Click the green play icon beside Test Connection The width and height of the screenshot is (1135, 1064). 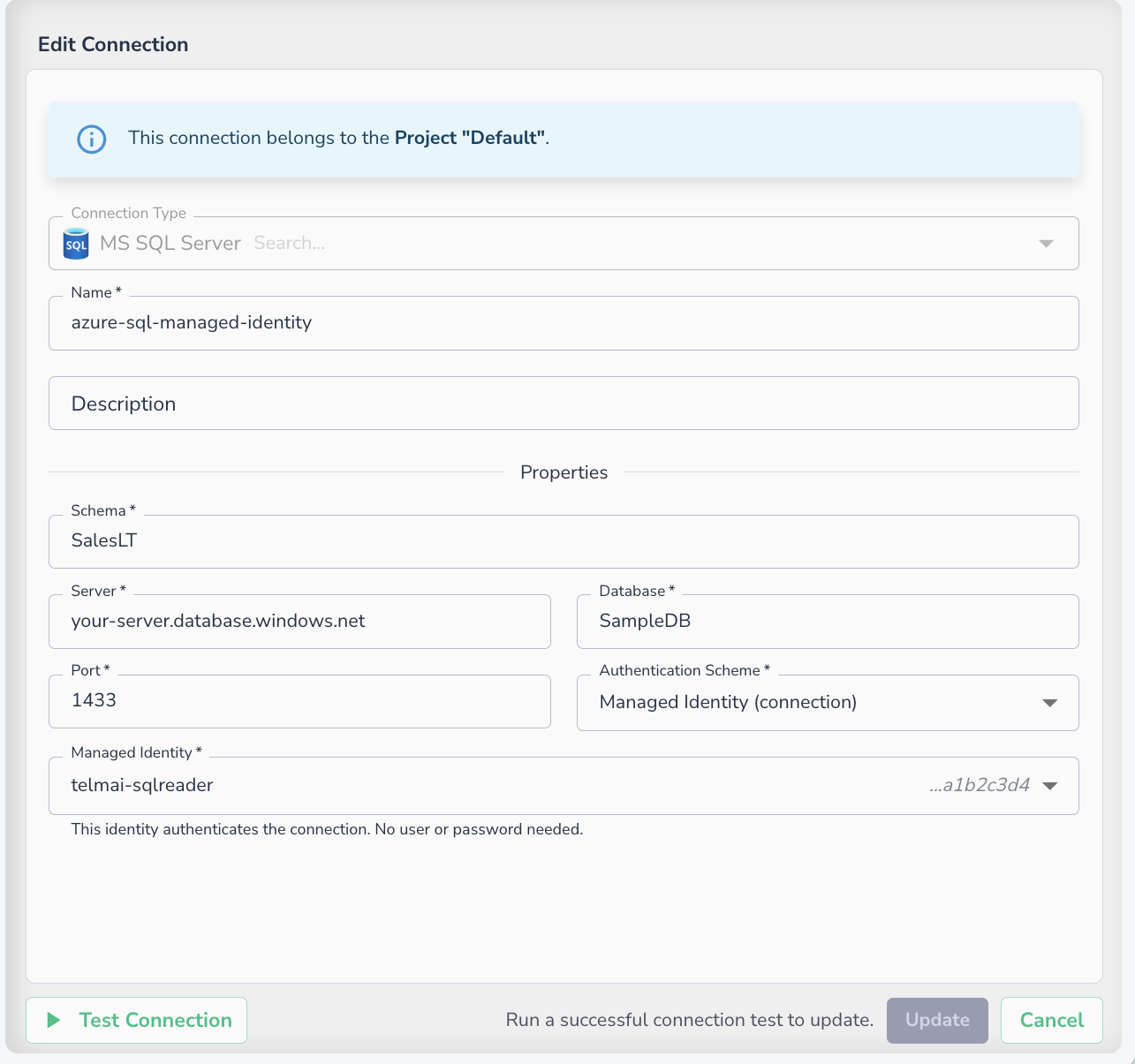[54, 1021]
